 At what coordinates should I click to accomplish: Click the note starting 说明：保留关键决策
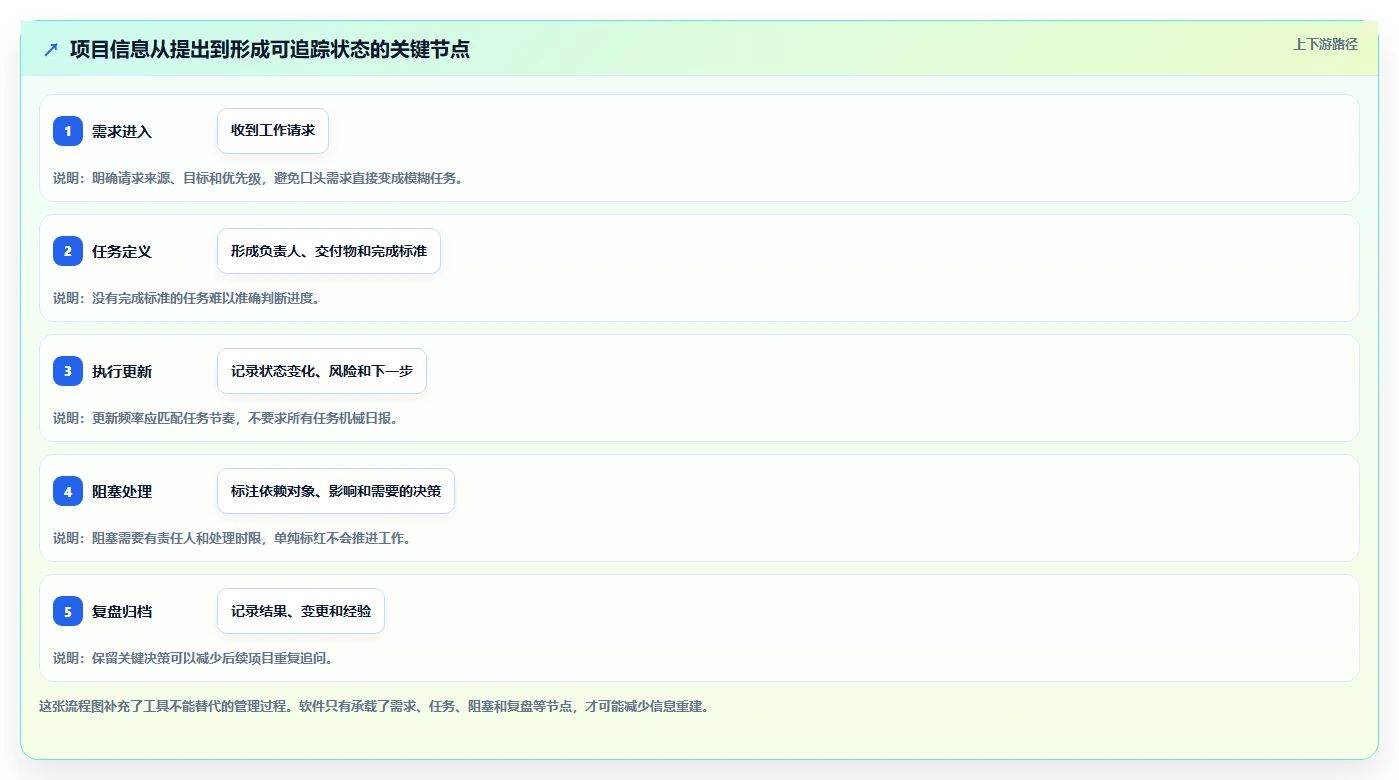tap(194, 658)
